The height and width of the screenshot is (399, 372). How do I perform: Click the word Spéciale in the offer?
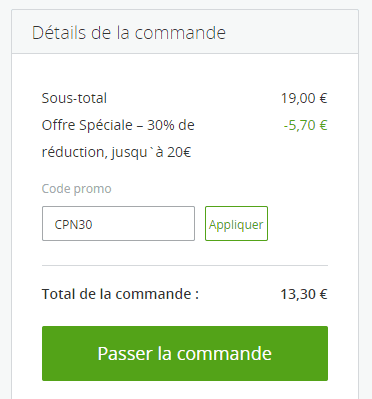point(106,126)
